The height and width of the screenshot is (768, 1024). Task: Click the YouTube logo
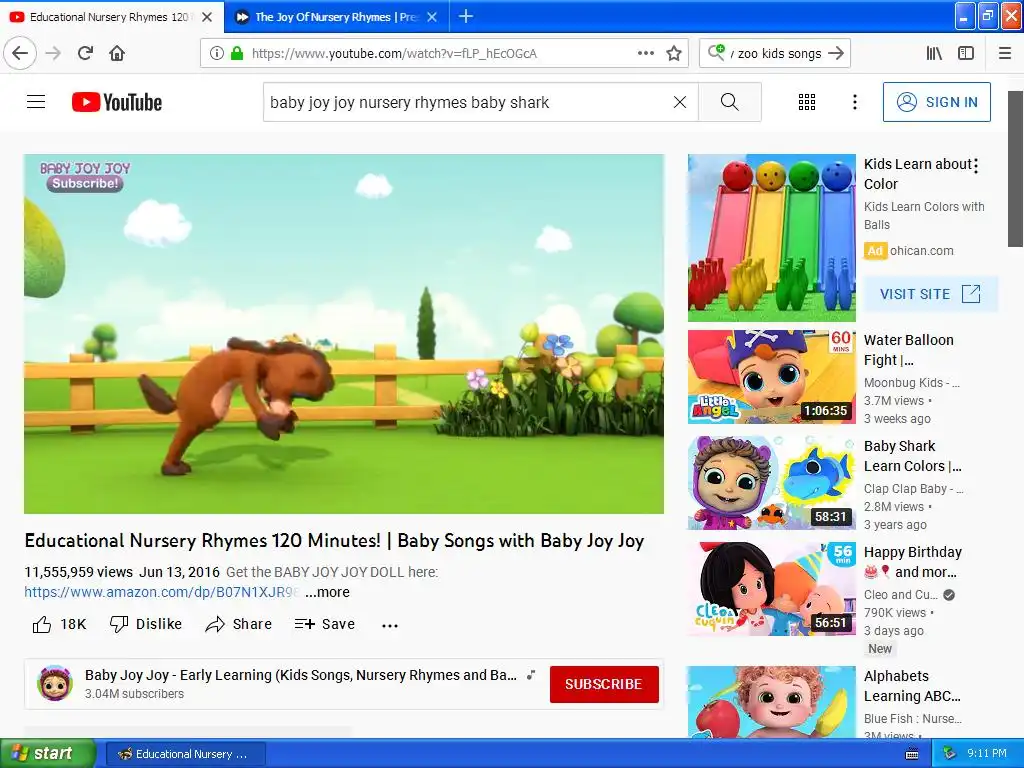[117, 102]
